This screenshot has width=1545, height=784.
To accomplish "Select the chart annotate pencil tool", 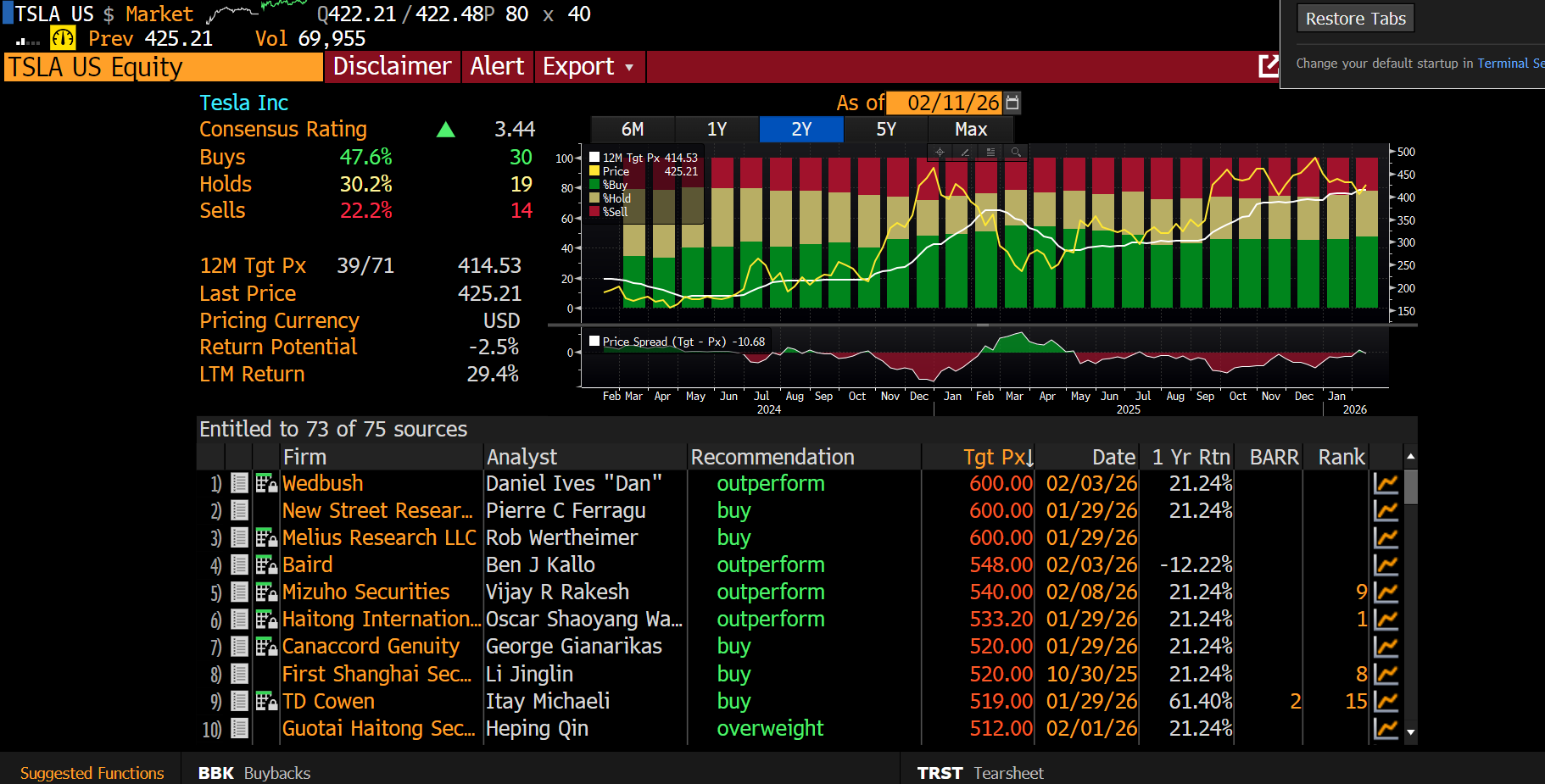I will click(965, 152).
